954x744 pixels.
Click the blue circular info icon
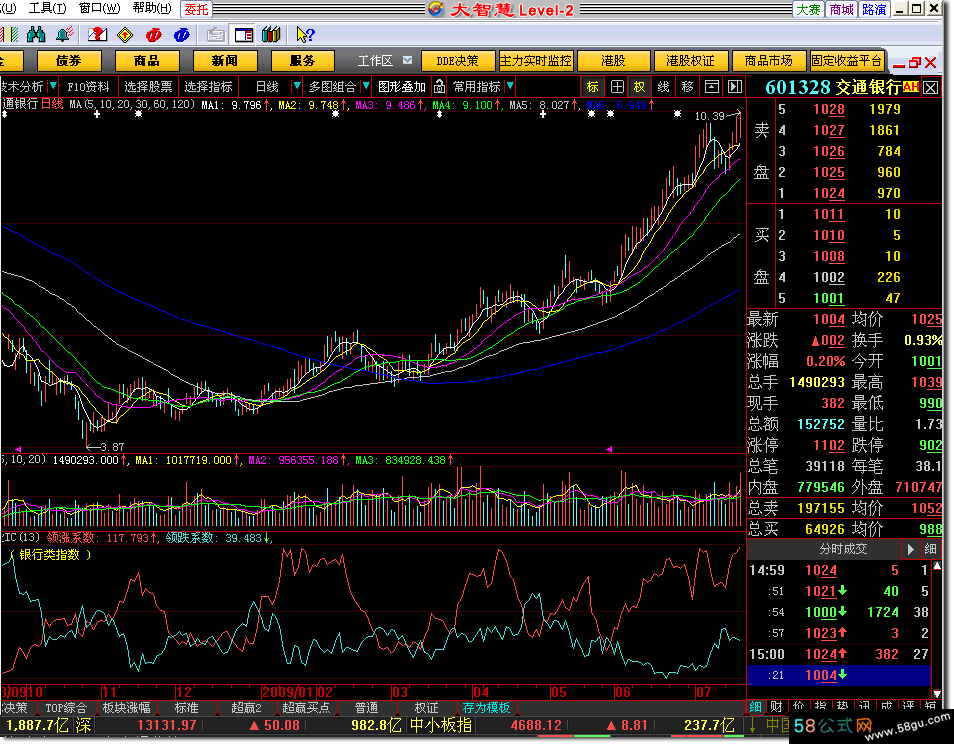point(181,35)
